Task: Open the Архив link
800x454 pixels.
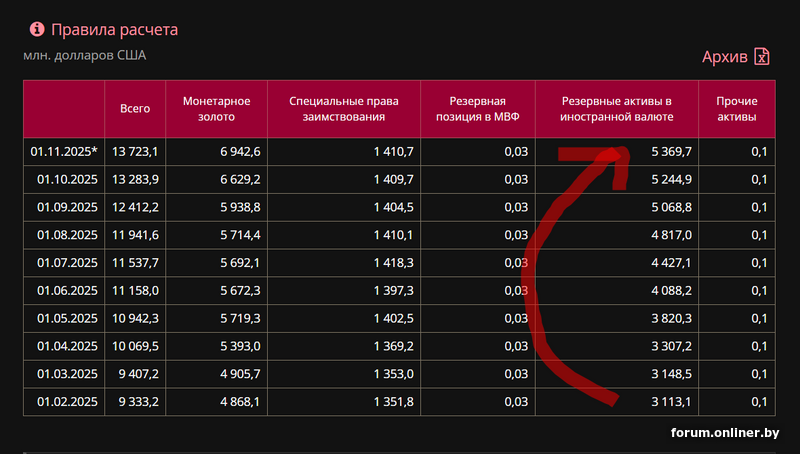Action: pyautogui.click(x=725, y=57)
